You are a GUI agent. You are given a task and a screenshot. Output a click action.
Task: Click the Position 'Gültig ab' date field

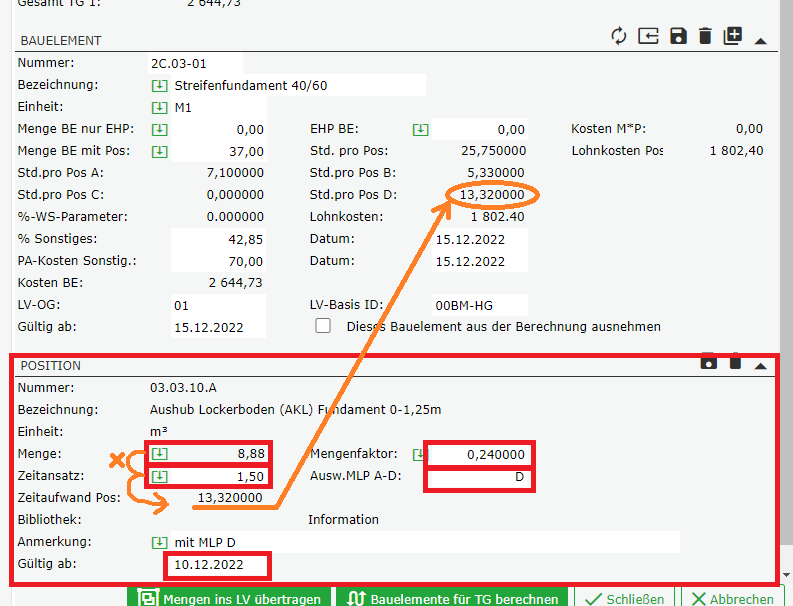(x=218, y=566)
